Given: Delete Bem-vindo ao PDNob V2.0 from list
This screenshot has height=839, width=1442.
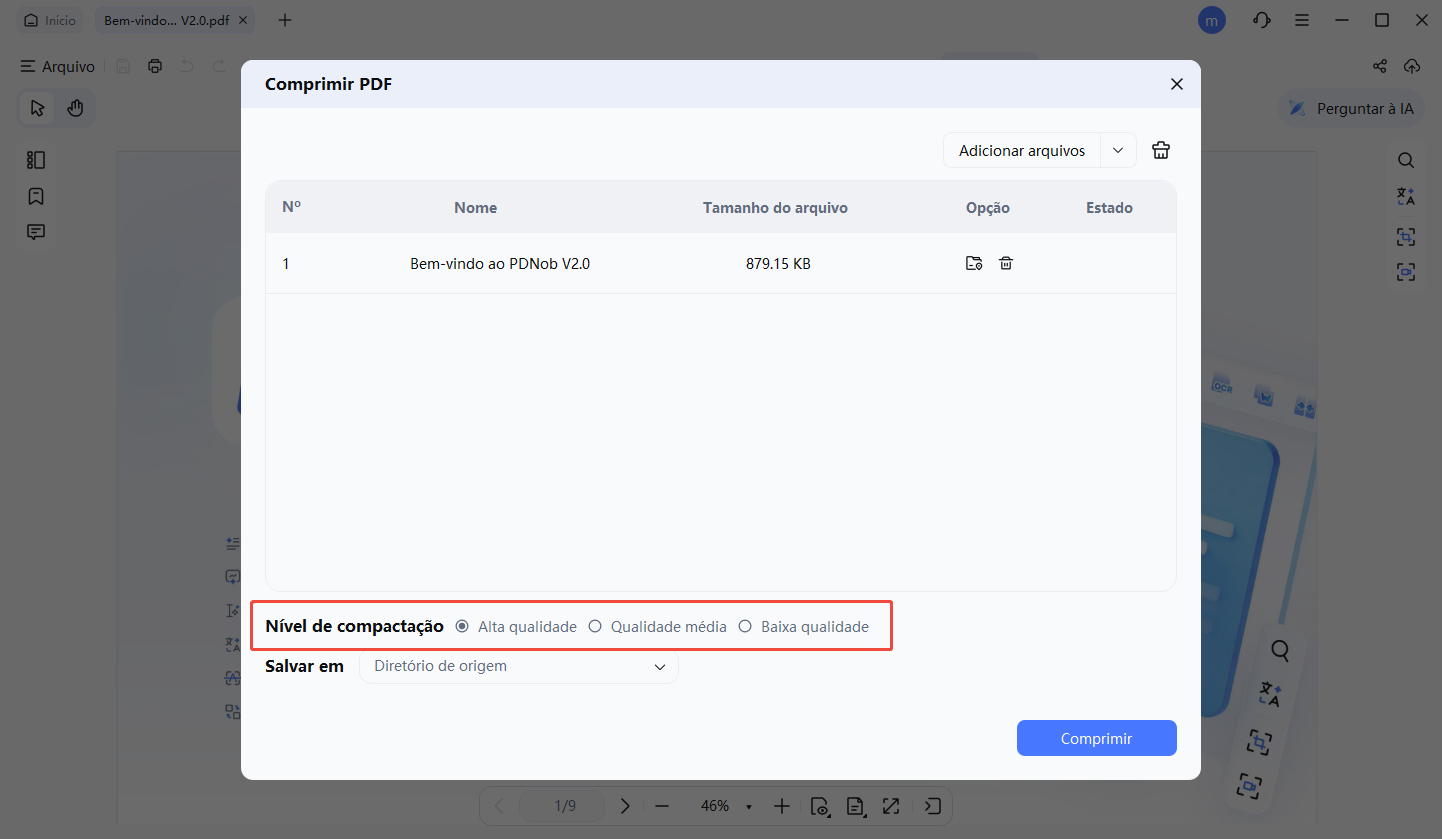Looking at the screenshot, I should coord(1006,263).
